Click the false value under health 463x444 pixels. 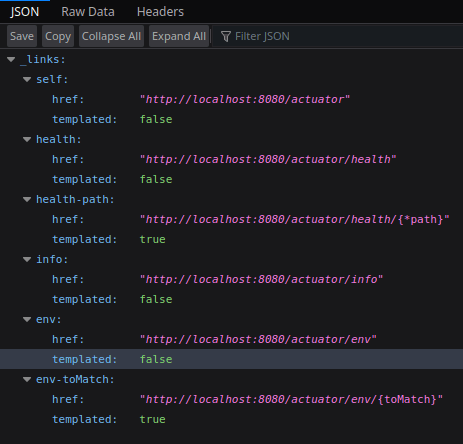point(156,179)
